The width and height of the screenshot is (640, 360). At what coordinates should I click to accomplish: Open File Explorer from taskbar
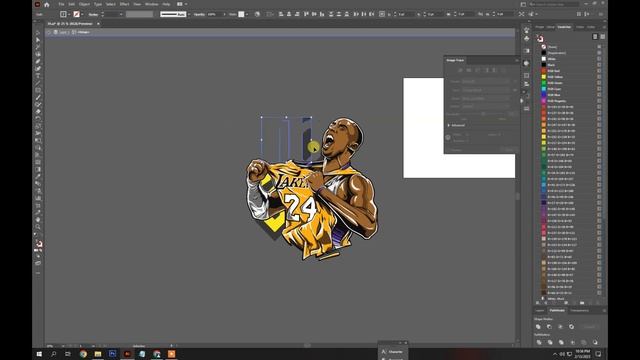click(x=98, y=354)
